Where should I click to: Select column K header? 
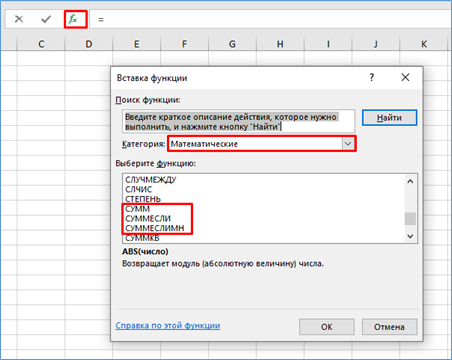[424, 44]
